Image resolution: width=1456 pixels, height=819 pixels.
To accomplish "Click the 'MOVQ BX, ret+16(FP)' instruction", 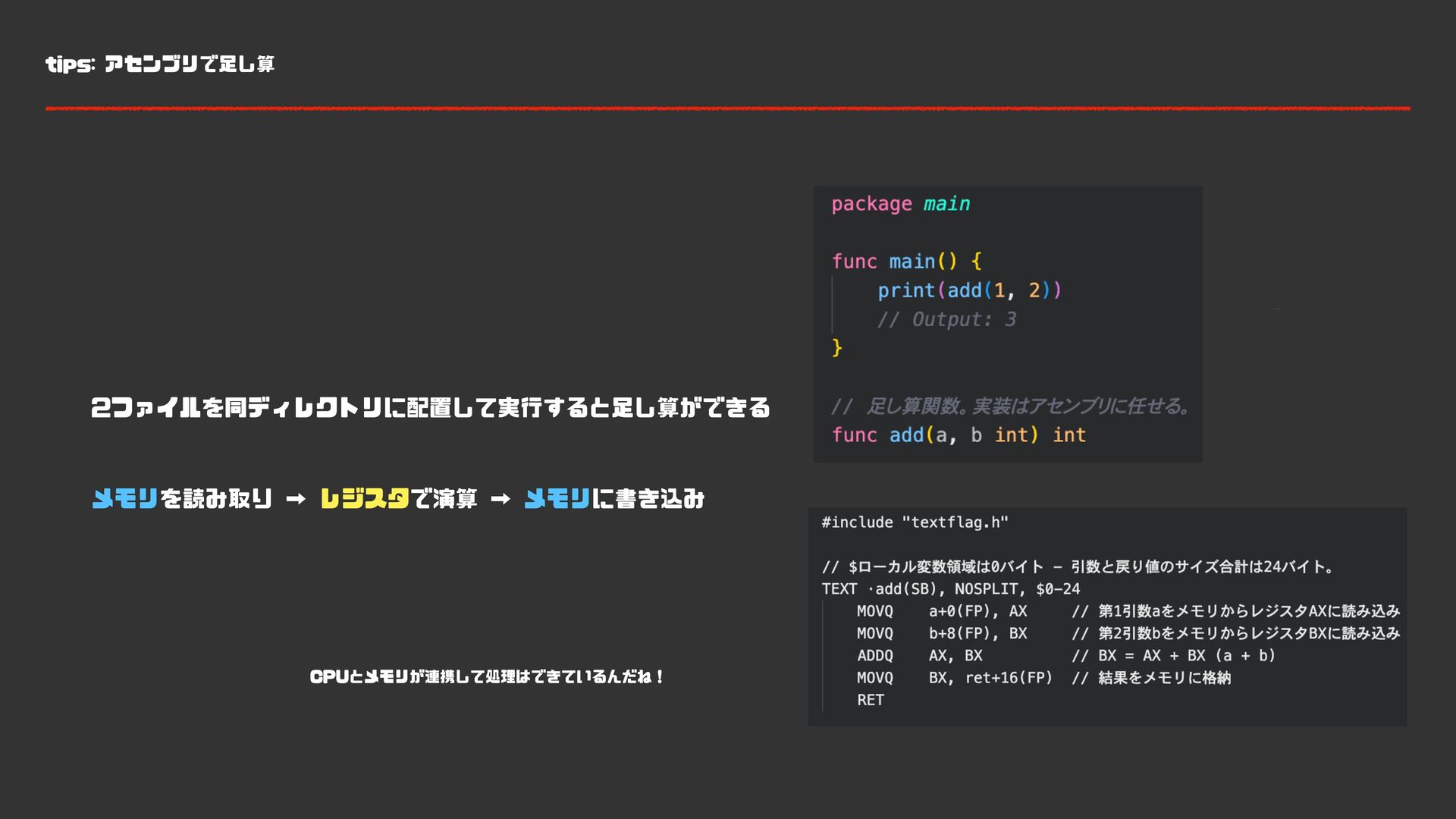I will 954,678.
